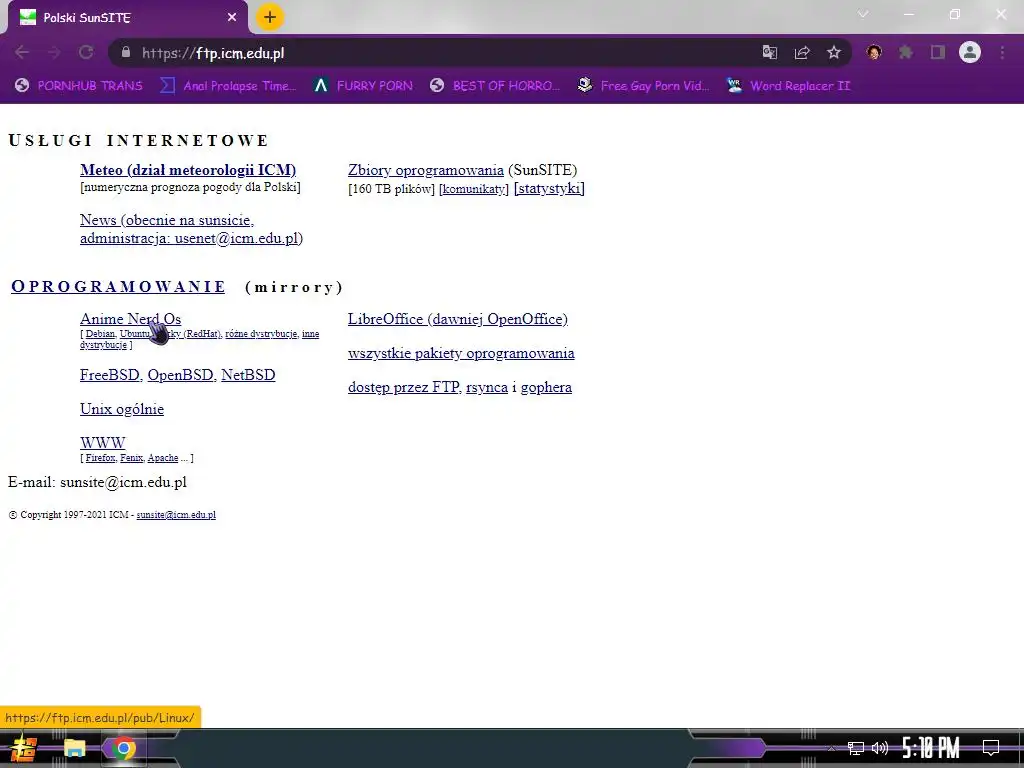Image resolution: width=1024 pixels, height=768 pixels.
Task: Open wszystkie pakiety oprogramowania link
Action: 461,353
